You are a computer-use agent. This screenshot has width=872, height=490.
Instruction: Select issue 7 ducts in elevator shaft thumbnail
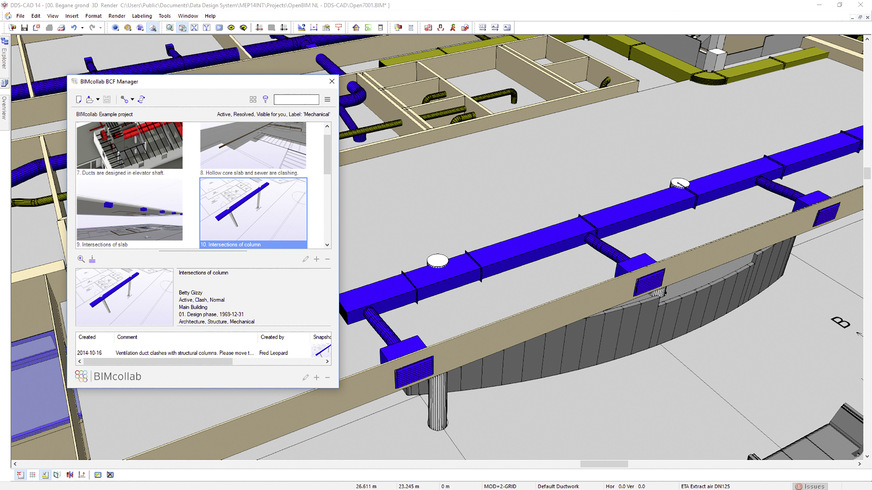click(x=129, y=146)
